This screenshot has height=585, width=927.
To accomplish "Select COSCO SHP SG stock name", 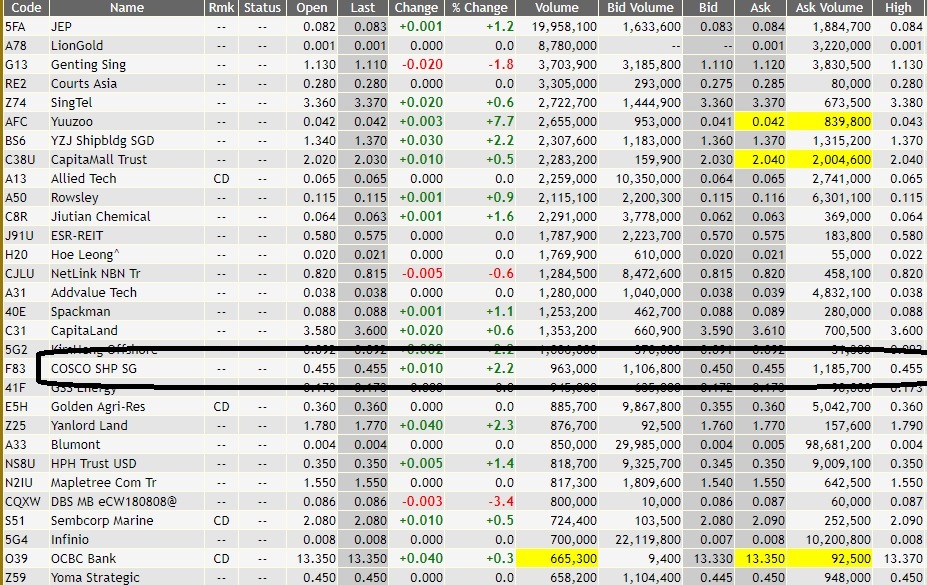I will [x=93, y=369].
